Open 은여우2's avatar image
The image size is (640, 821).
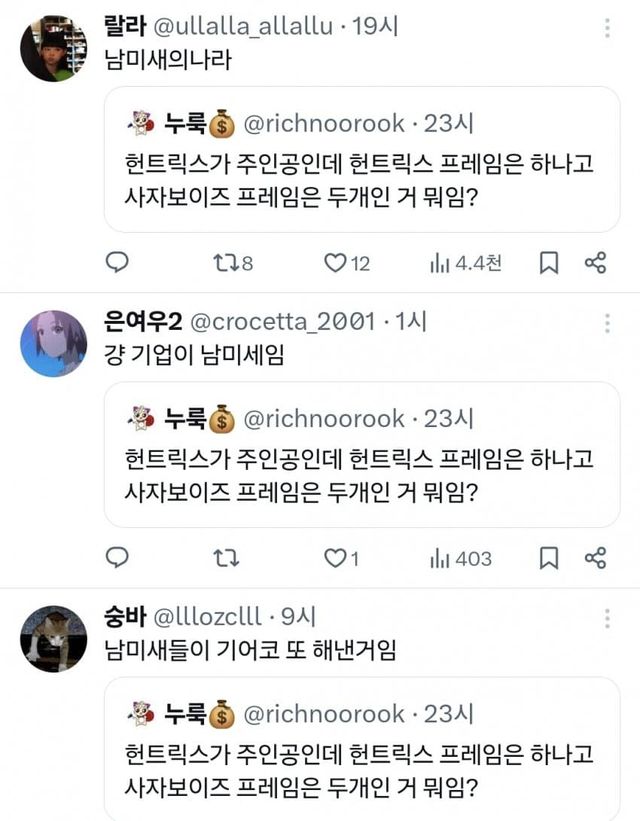(x=53, y=343)
